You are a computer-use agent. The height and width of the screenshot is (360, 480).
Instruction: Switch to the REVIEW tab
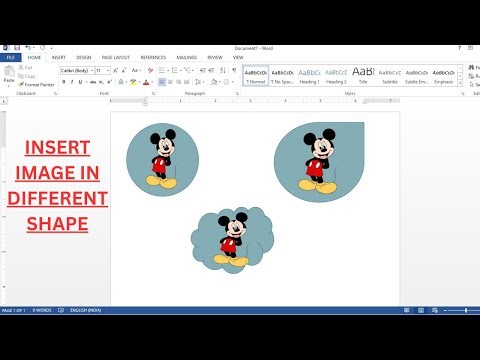(x=215, y=58)
